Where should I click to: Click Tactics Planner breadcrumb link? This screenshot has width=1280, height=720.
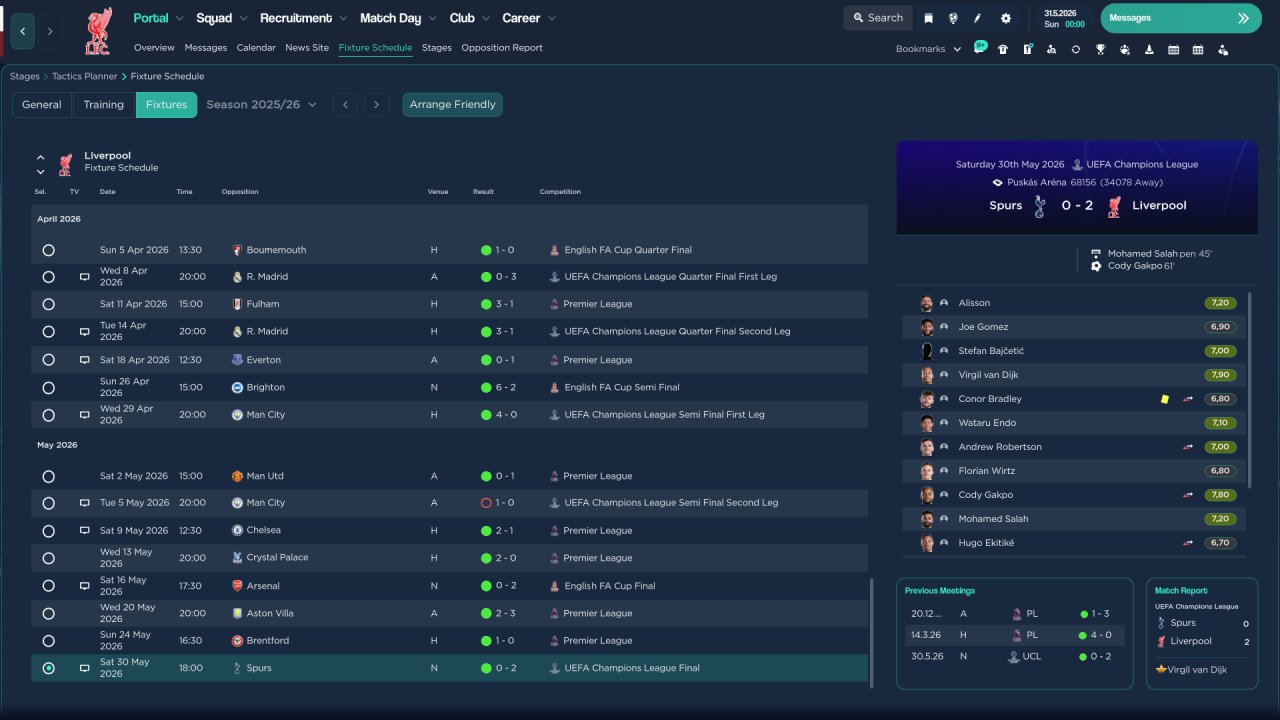tap(85, 77)
